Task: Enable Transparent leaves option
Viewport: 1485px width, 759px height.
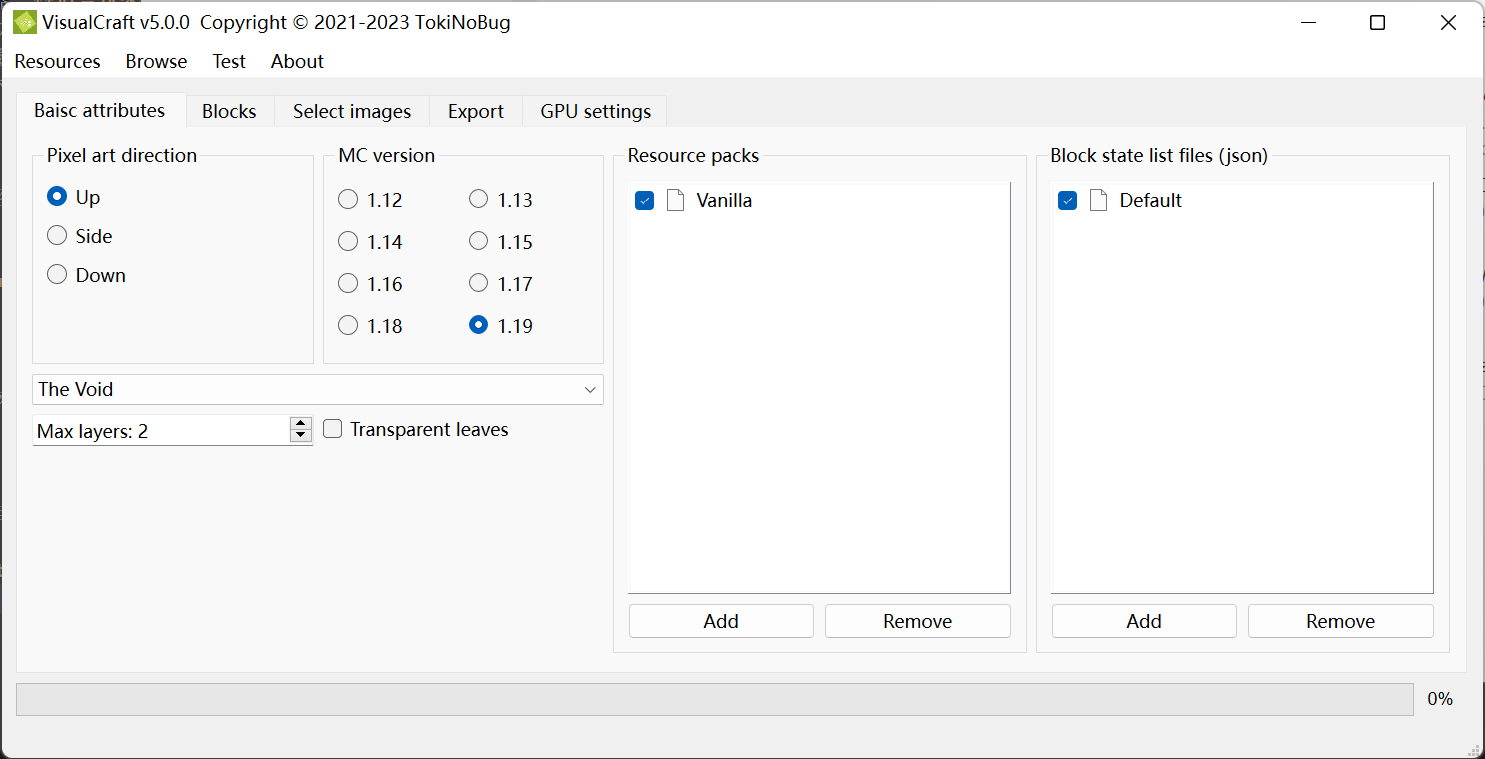Action: 333,429
